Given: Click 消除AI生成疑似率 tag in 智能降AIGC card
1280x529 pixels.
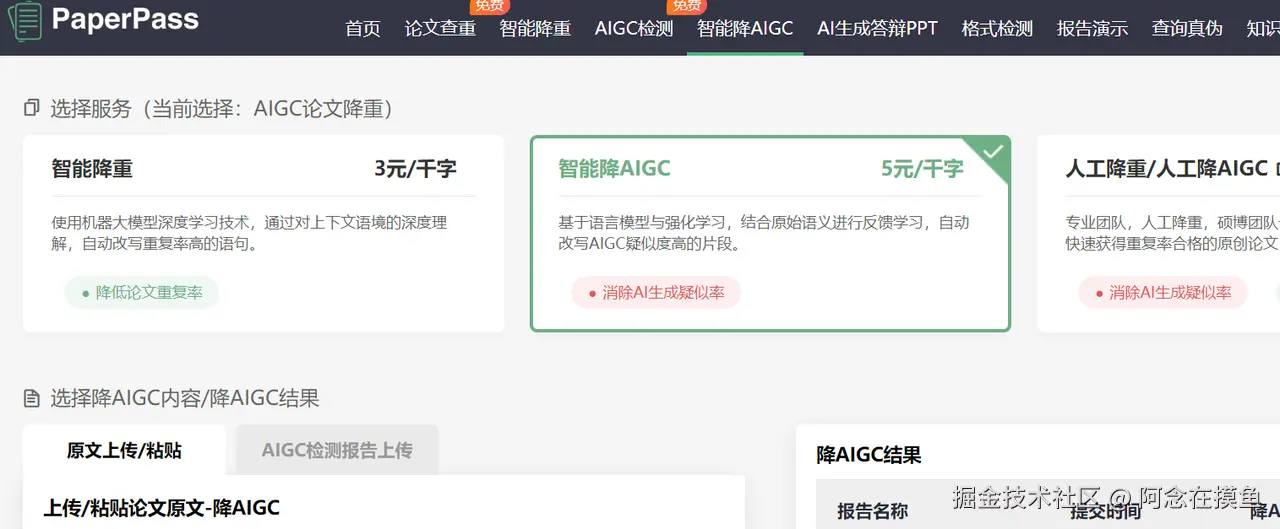Looking at the screenshot, I should 656,293.
